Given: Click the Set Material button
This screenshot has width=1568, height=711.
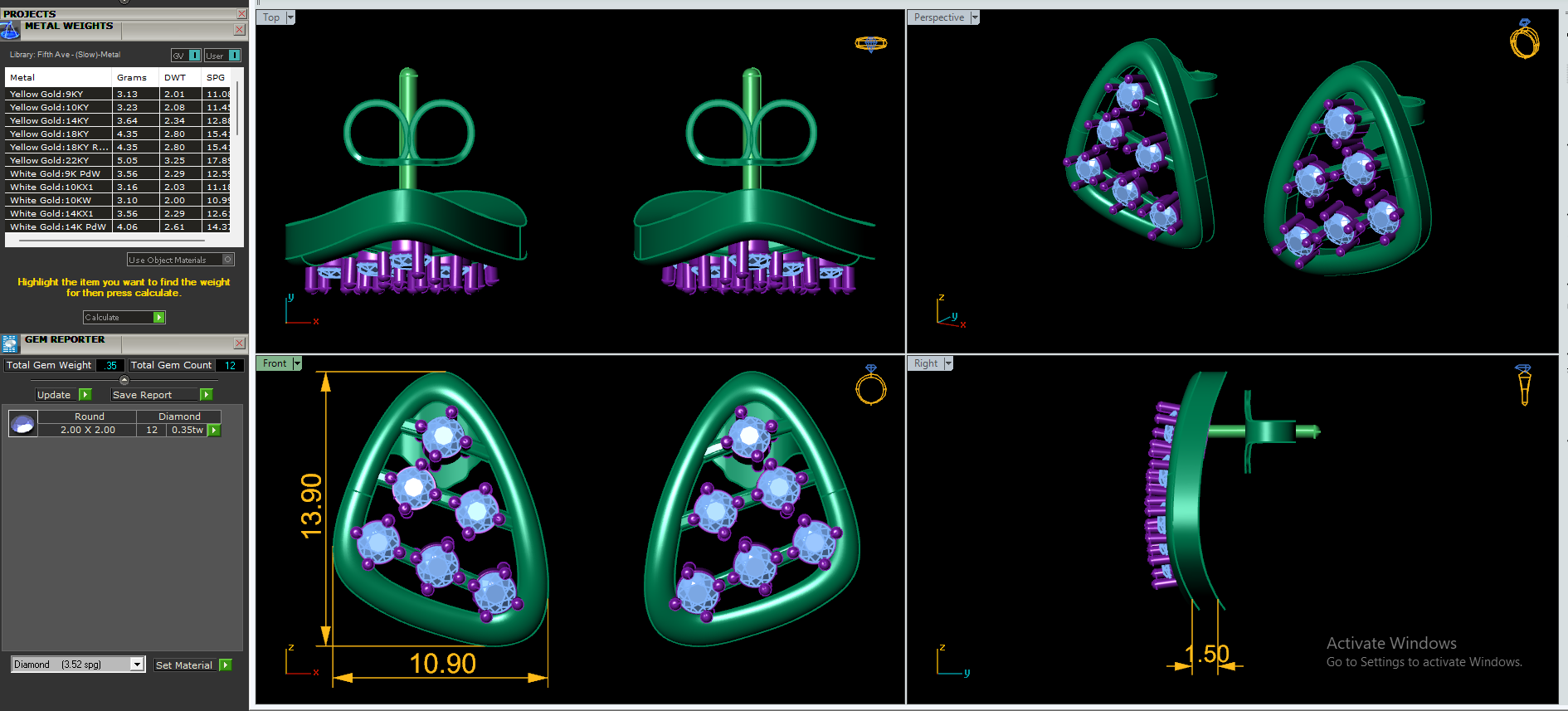Looking at the screenshot, I should [192, 665].
